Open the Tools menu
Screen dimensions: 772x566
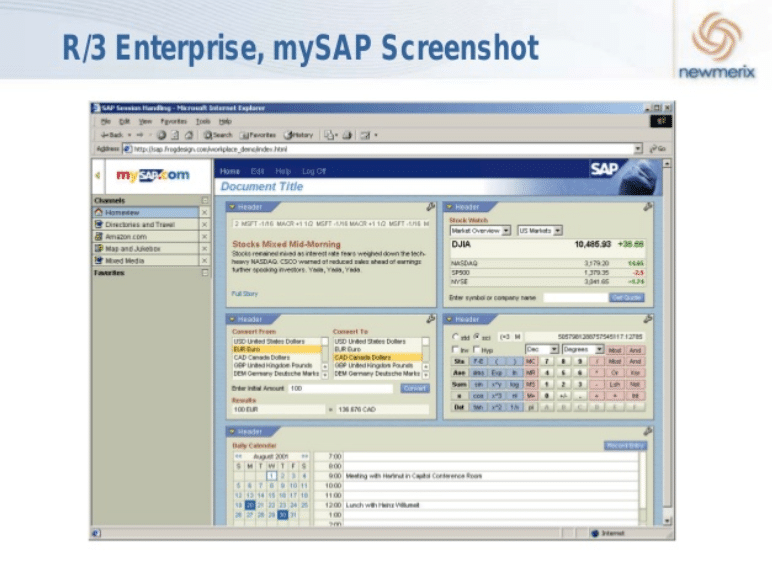pyautogui.click(x=203, y=121)
